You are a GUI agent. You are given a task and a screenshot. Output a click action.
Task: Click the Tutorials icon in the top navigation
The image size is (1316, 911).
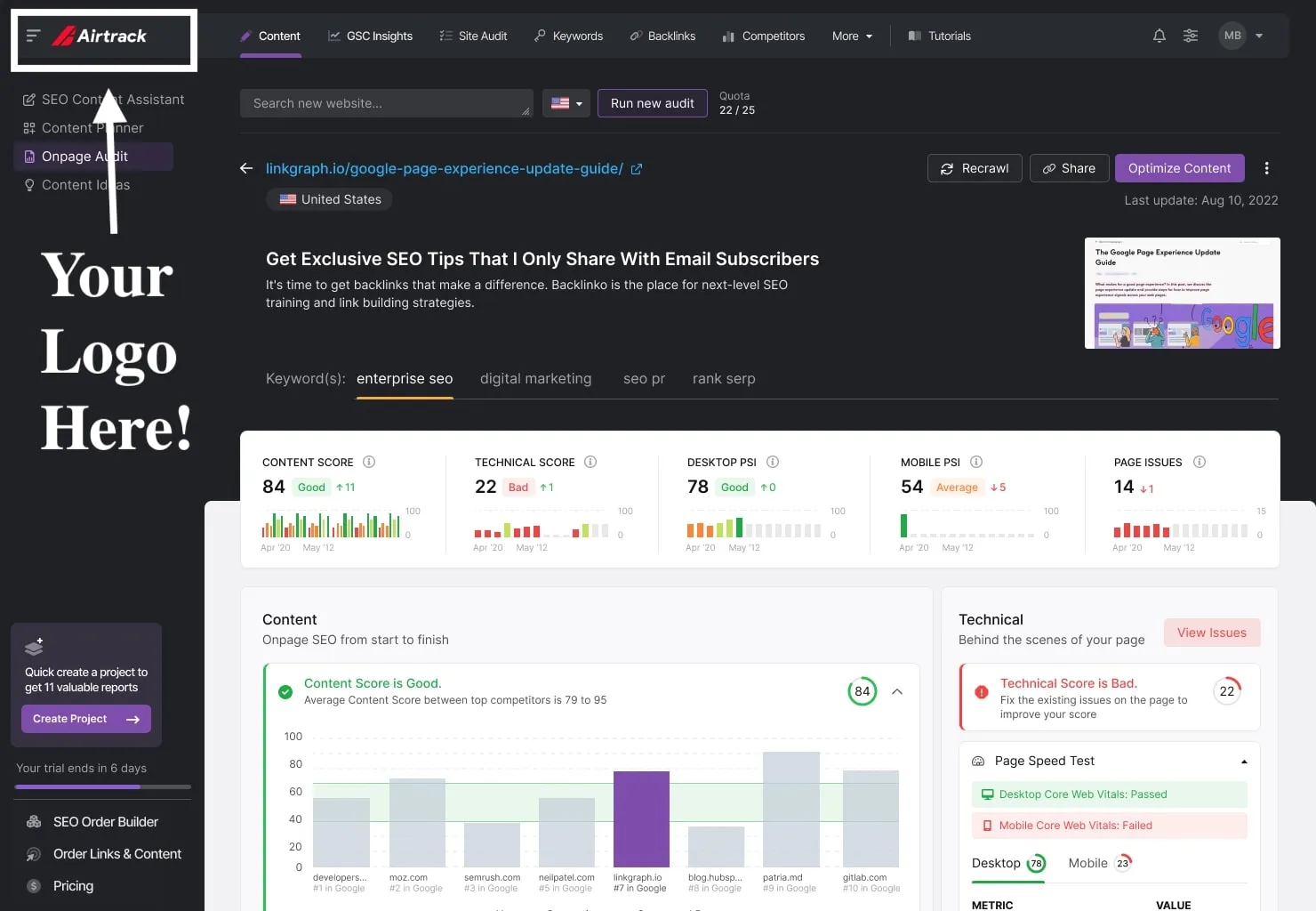(x=913, y=36)
